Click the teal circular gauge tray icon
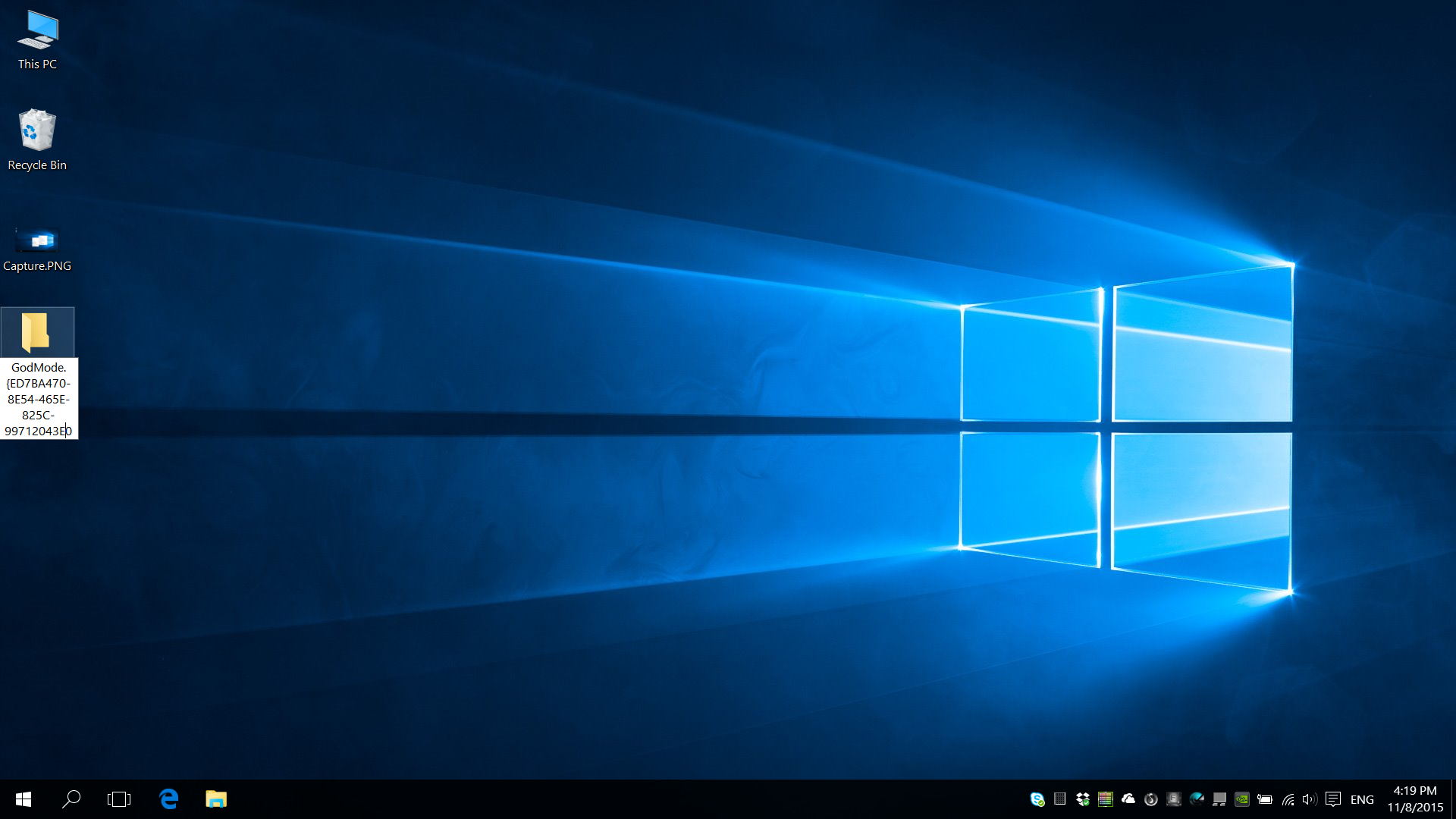The image size is (1456, 819). [x=1197, y=799]
